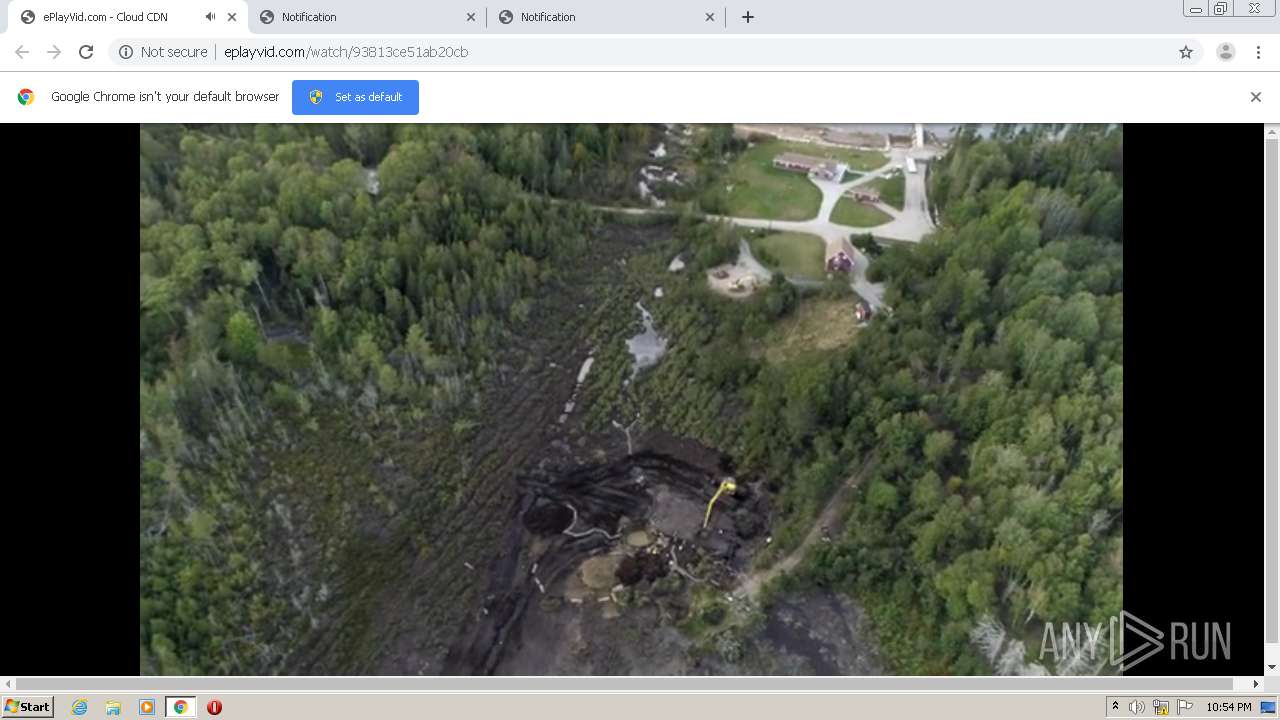
Task: Go forward to next page
Action: coord(54,52)
